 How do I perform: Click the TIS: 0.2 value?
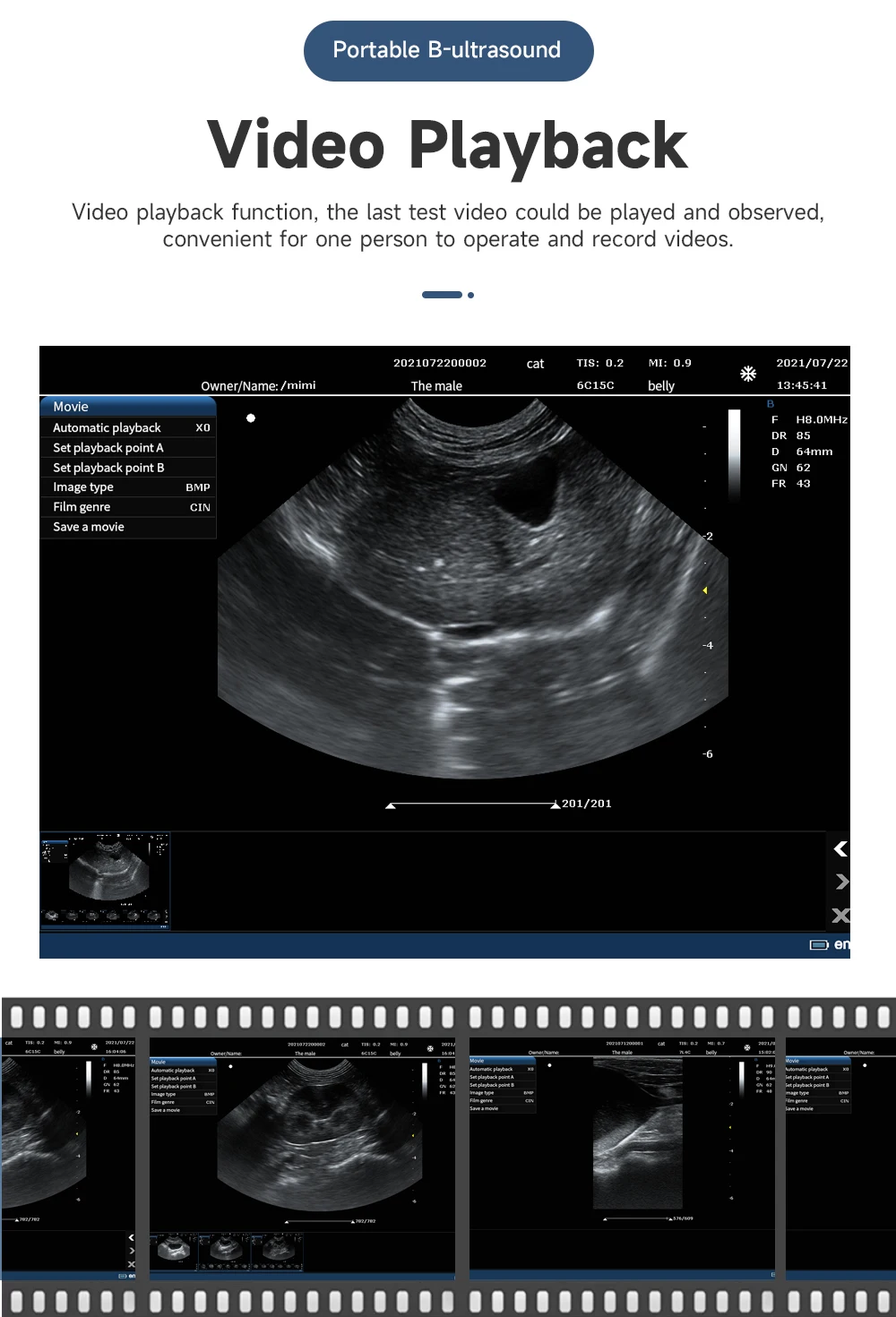[x=599, y=363]
